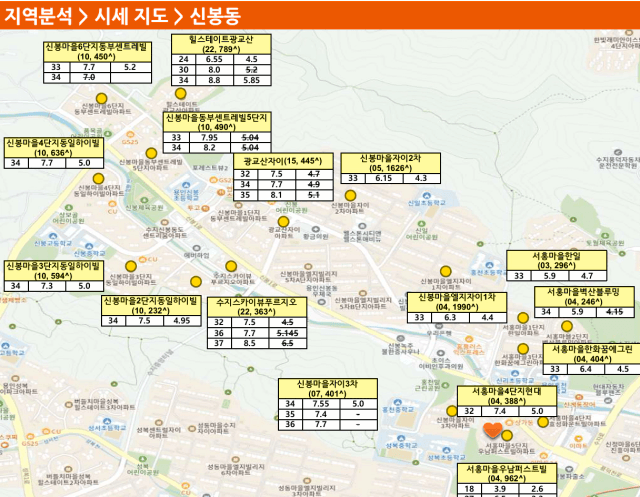Click yellow marker above 수지스카이뷰 푸르지오아파트
Image resolution: width=640 pixels, height=497 pixels.
(231, 266)
